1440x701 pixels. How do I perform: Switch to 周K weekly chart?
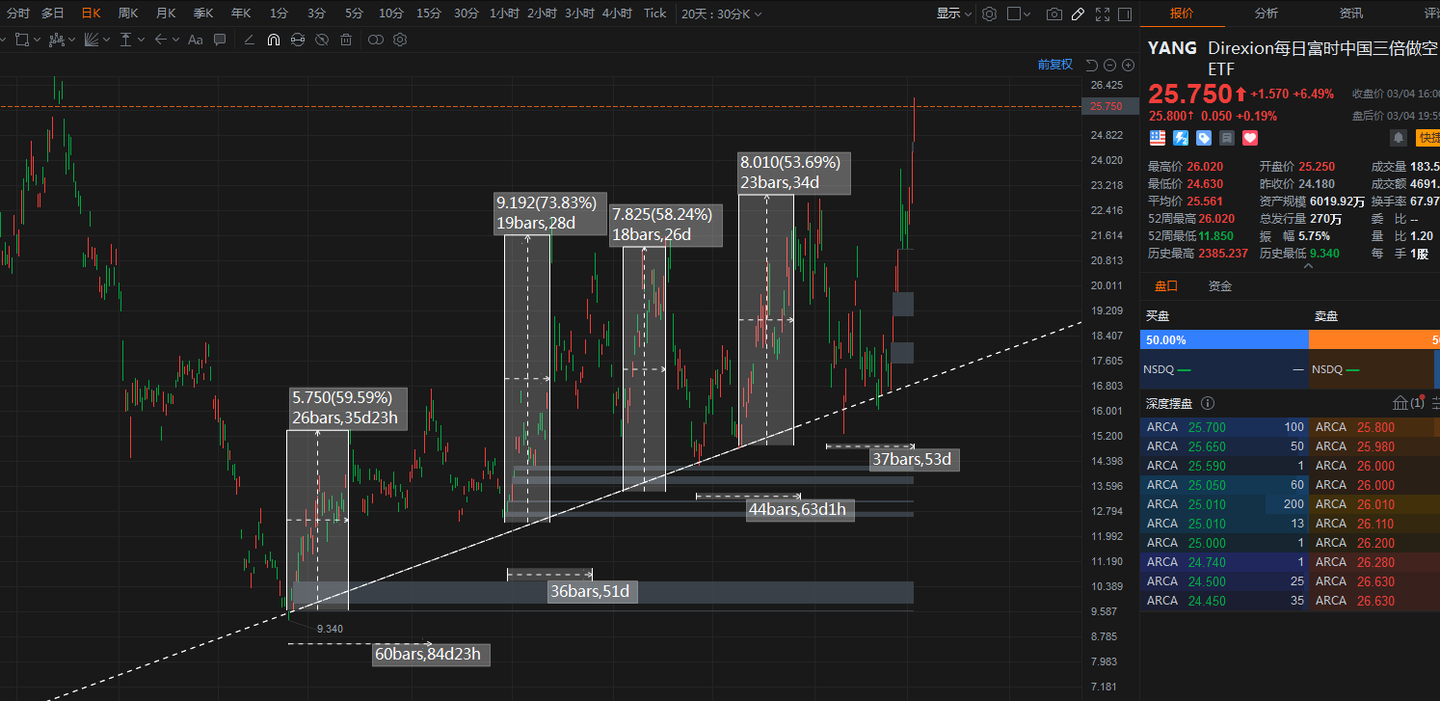[x=128, y=14]
